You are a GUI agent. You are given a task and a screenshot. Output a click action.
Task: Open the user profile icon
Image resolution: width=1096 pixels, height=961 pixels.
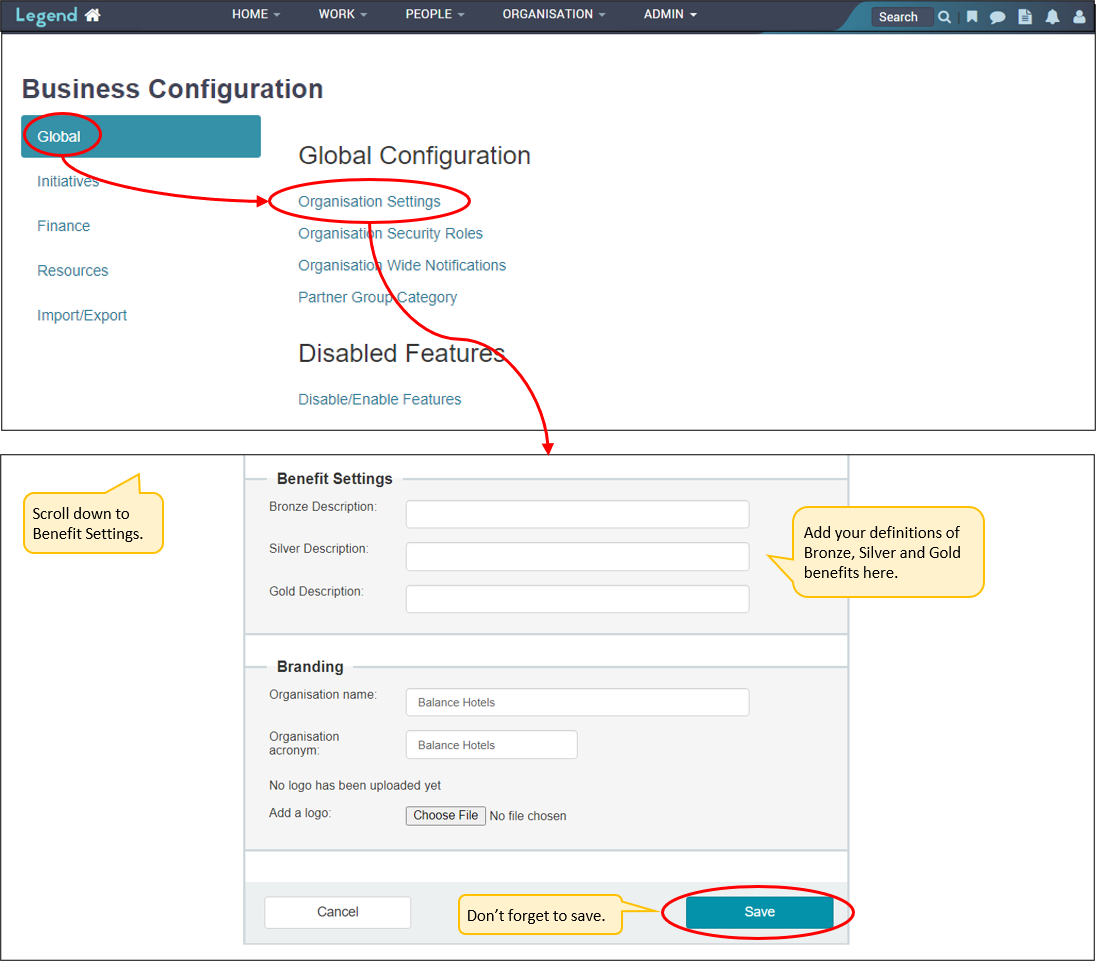(1079, 17)
